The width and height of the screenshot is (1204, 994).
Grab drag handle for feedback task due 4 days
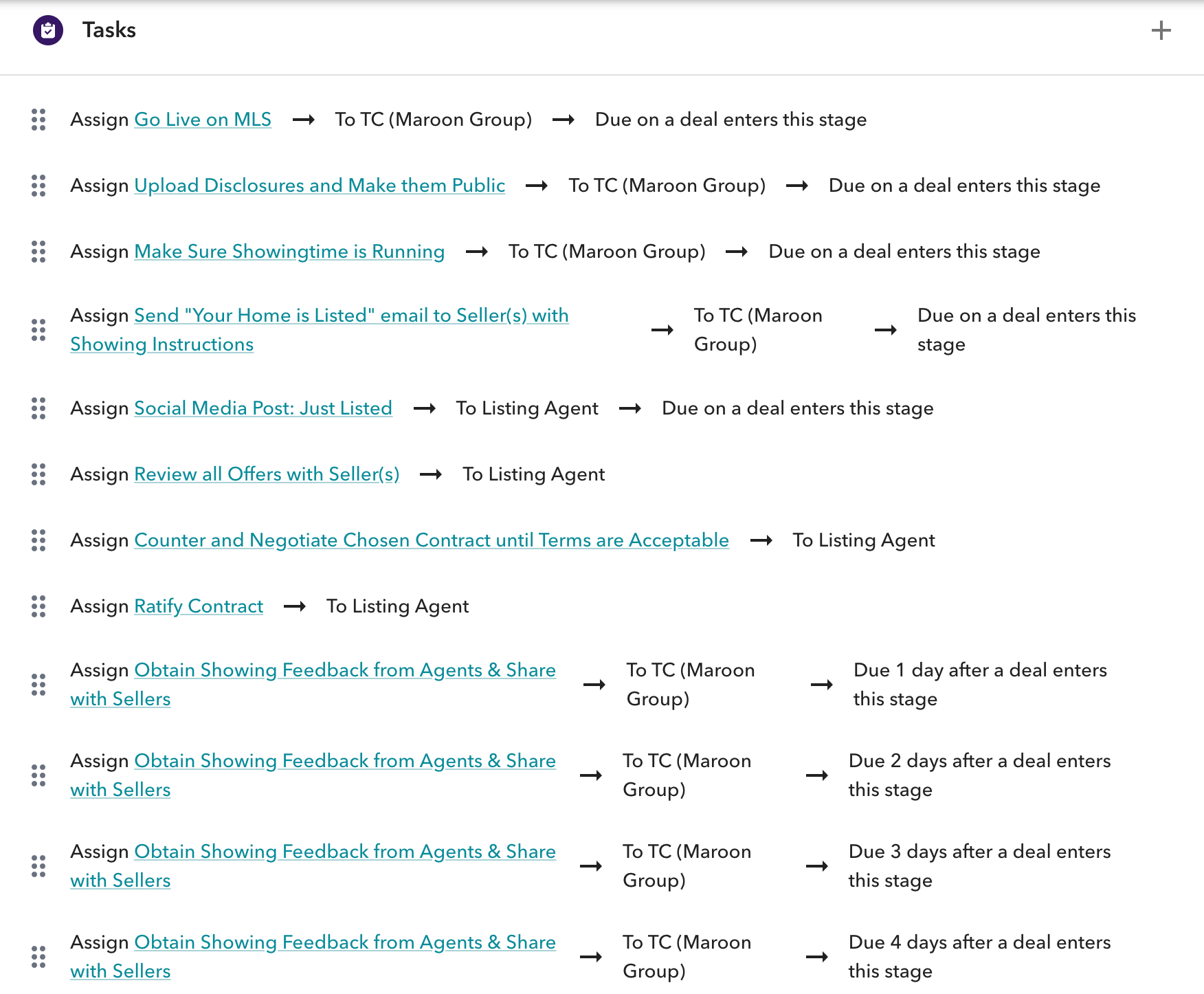tap(38, 957)
